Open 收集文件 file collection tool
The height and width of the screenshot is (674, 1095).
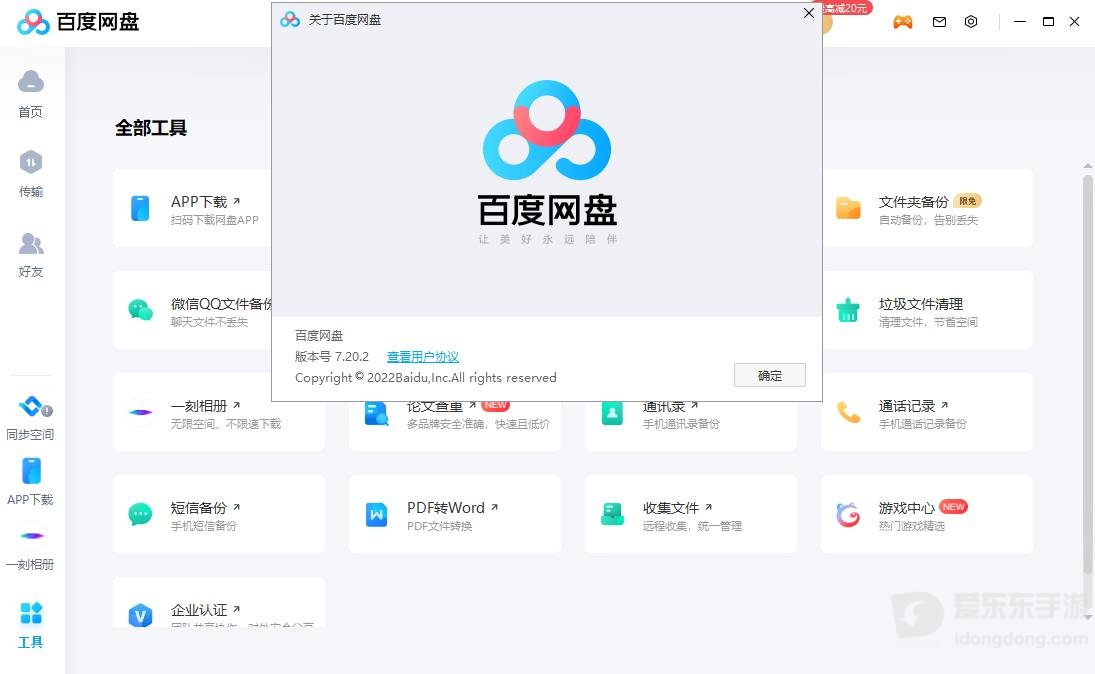point(691,514)
